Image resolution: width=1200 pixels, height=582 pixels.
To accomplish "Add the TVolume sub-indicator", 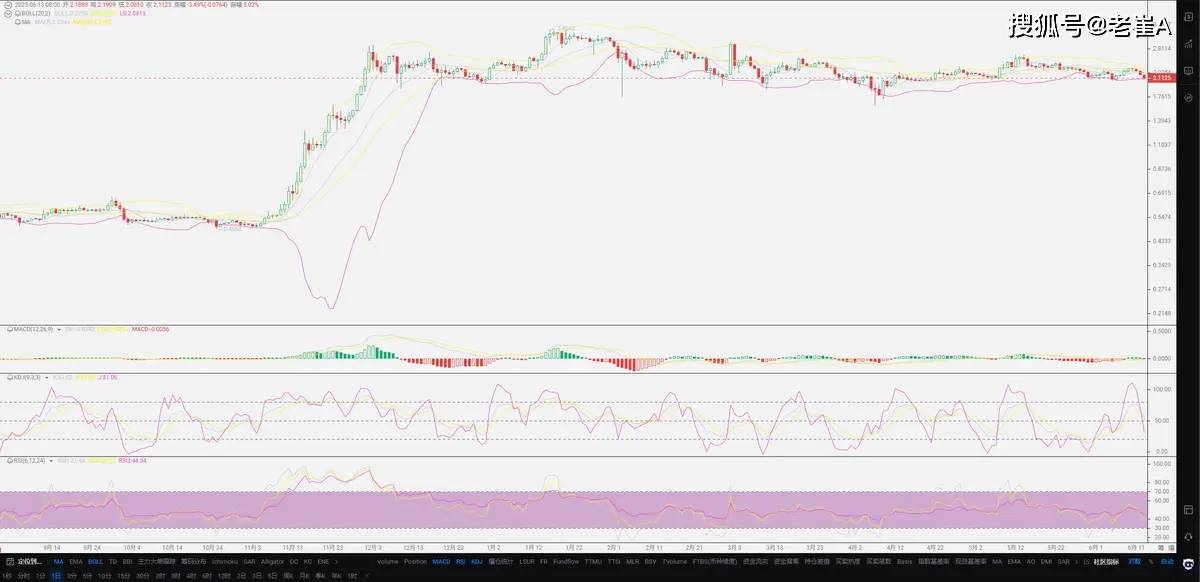I will pyautogui.click(x=674, y=562).
